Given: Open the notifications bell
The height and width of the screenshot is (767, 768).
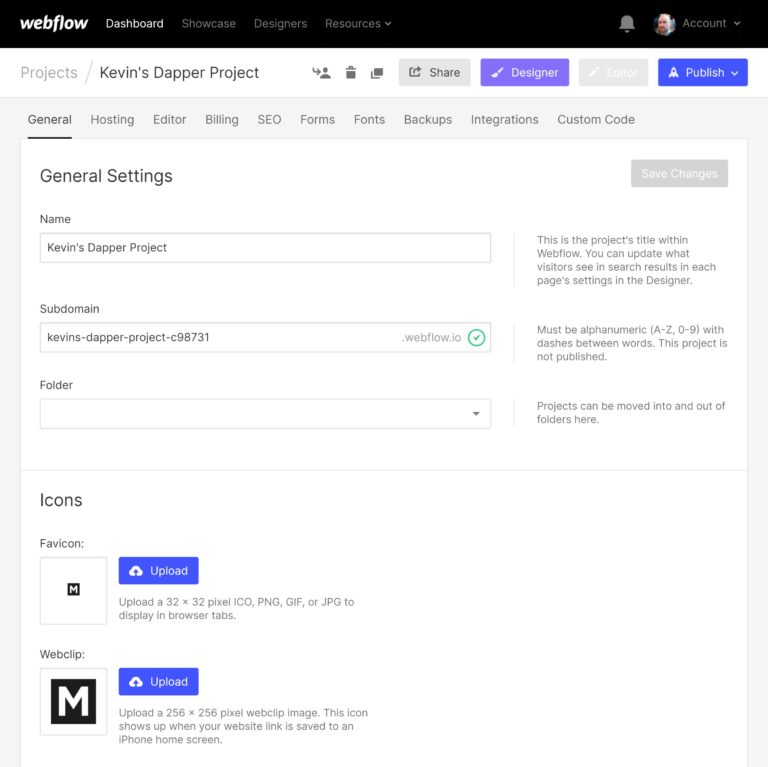Looking at the screenshot, I should (x=627, y=23).
